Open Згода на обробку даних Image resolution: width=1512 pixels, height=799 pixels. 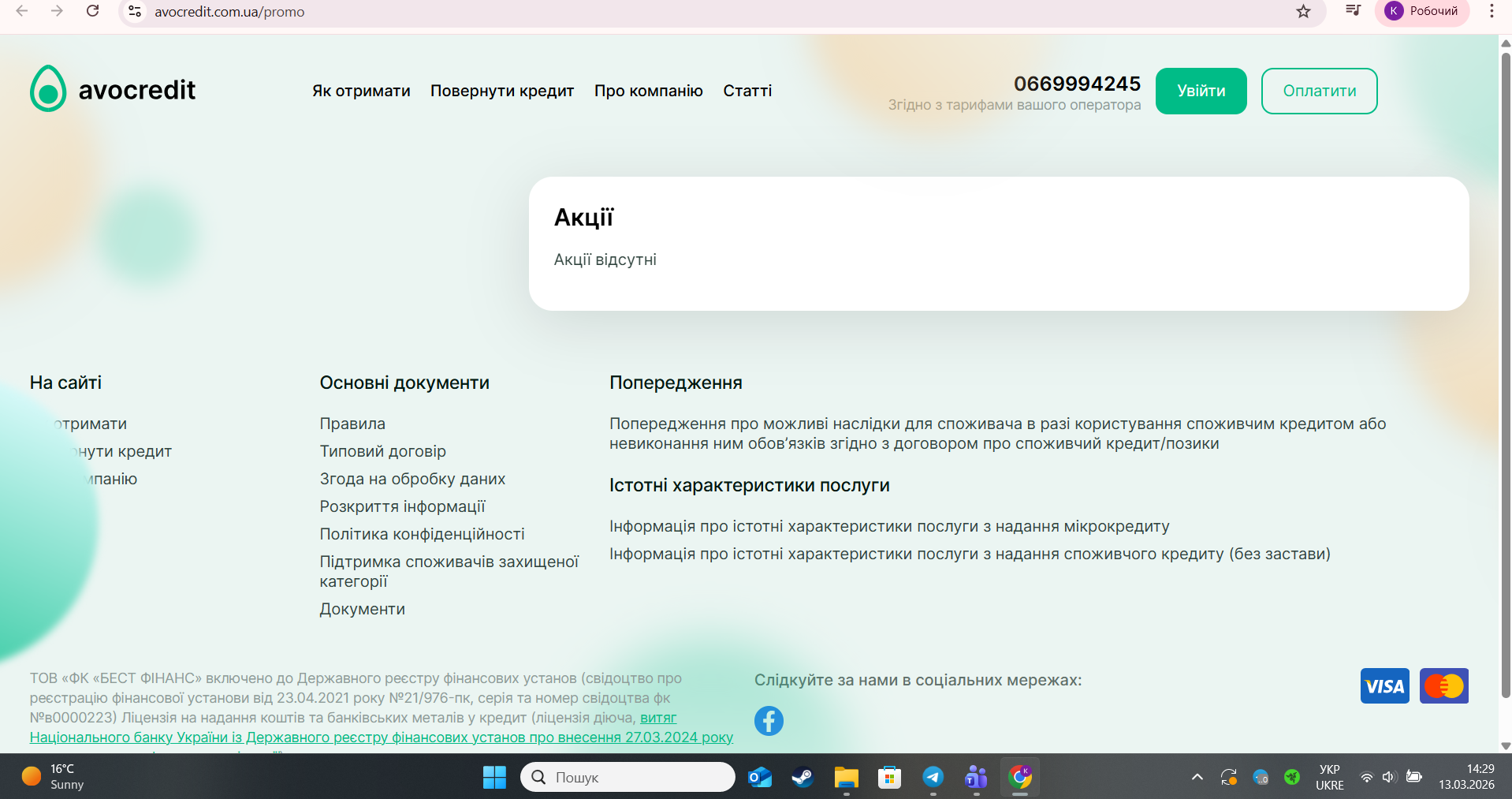[412, 479]
